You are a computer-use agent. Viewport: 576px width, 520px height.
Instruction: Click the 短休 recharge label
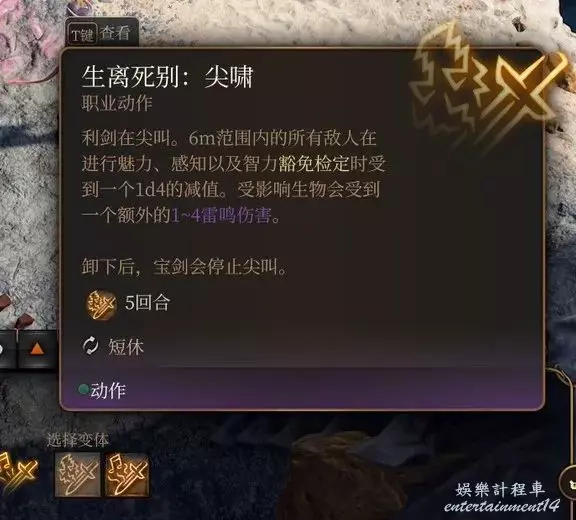point(126,346)
